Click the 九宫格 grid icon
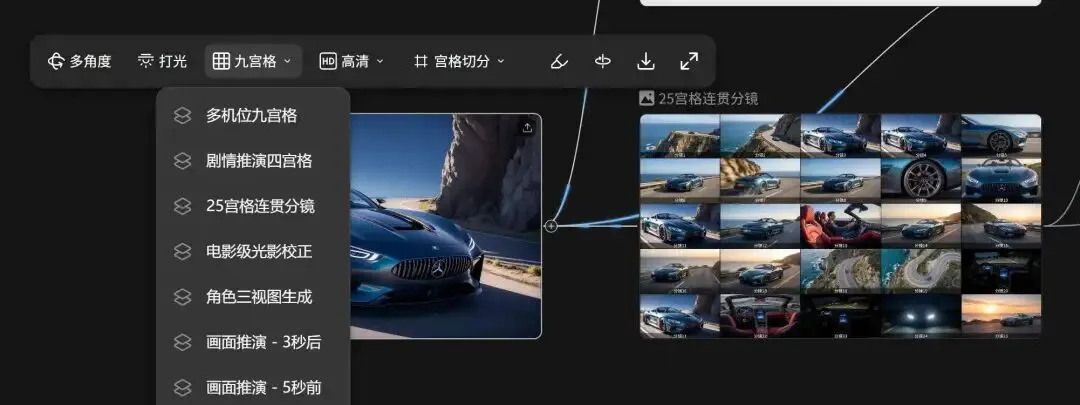 point(220,61)
